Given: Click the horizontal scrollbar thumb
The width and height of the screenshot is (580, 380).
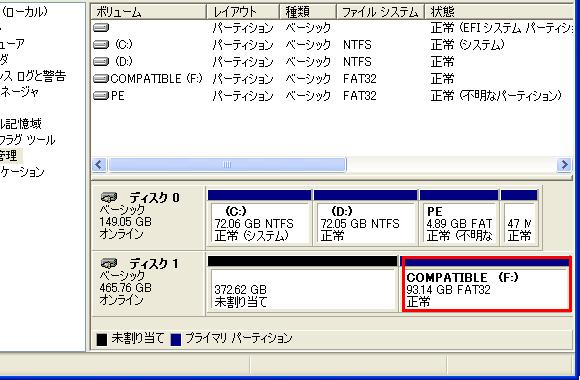Looking at the screenshot, I should click(x=227, y=165).
